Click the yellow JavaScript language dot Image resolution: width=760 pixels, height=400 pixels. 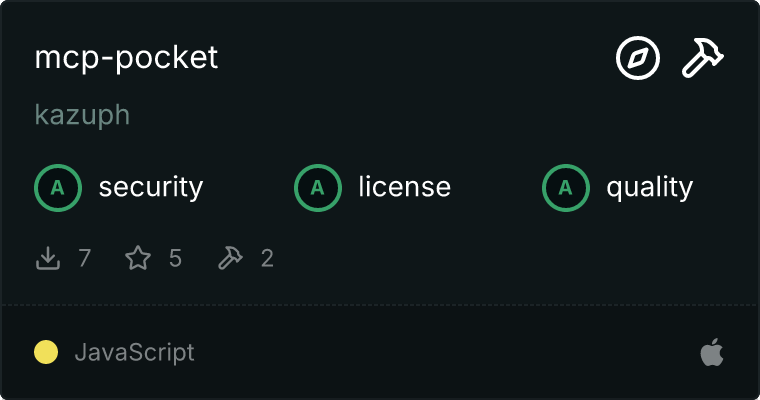pyautogui.click(x=46, y=352)
